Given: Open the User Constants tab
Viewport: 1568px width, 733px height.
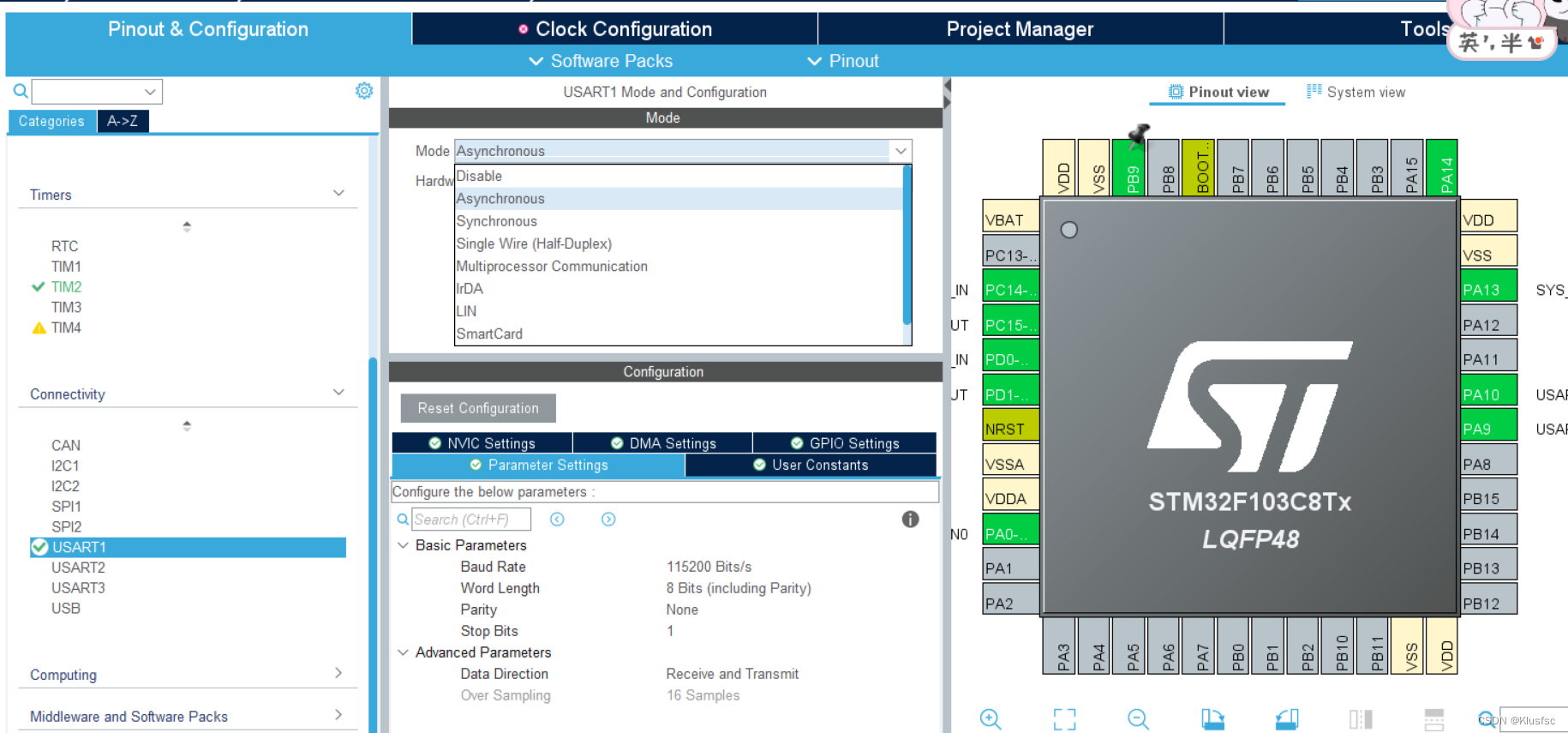Looking at the screenshot, I should coord(811,465).
